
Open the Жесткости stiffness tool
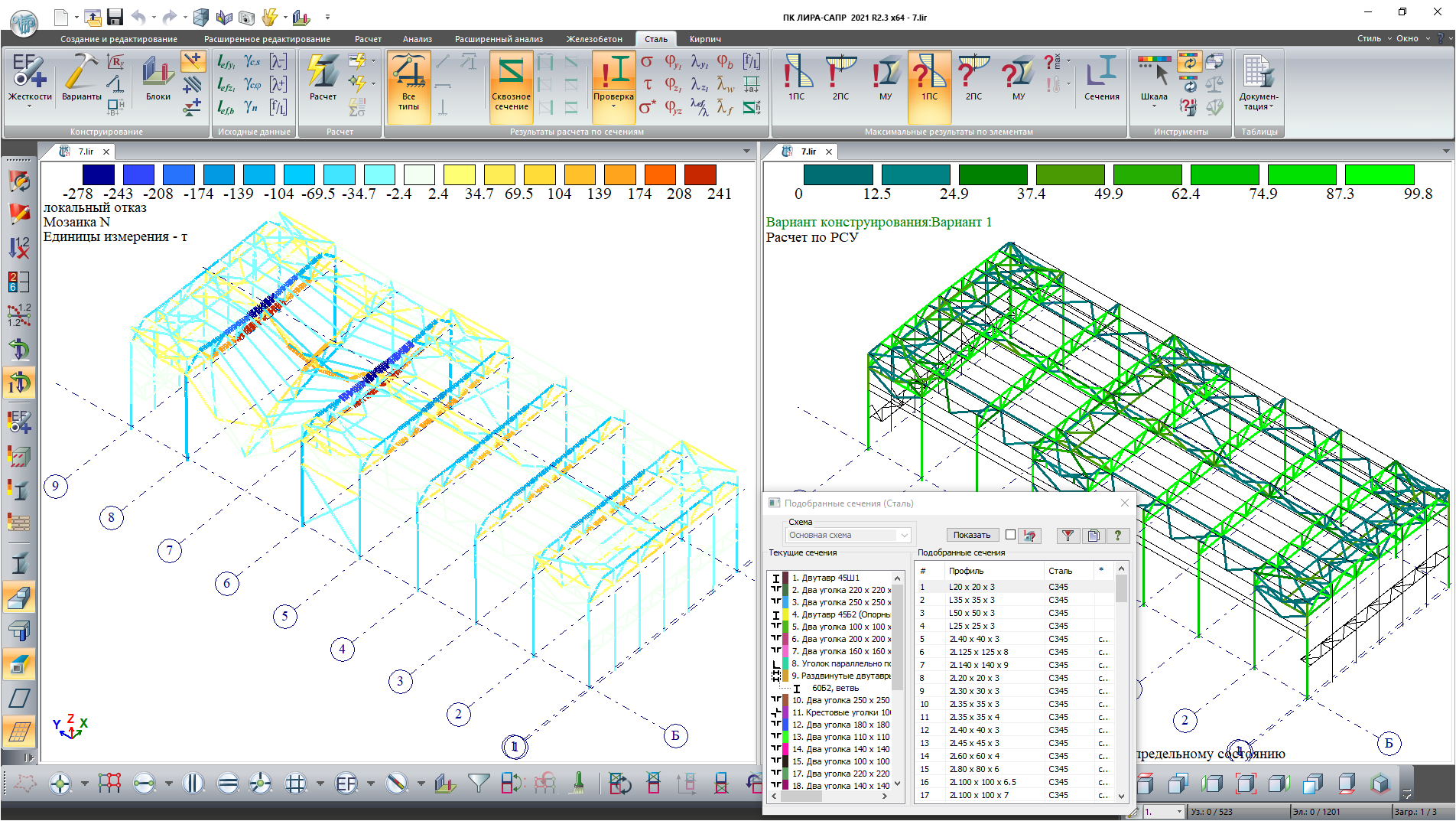point(30,78)
